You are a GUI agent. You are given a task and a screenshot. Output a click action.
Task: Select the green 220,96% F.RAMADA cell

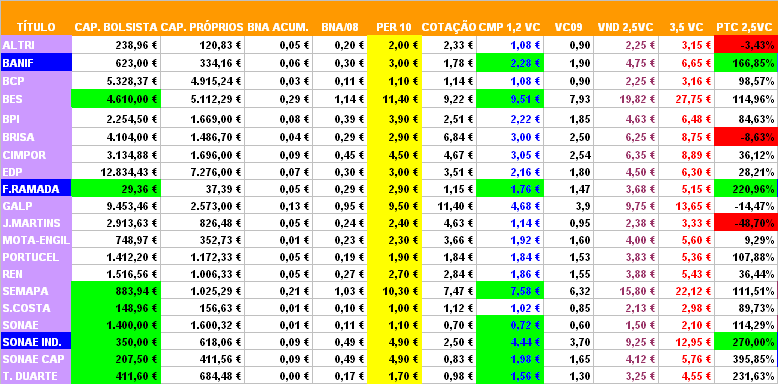[x=746, y=189]
